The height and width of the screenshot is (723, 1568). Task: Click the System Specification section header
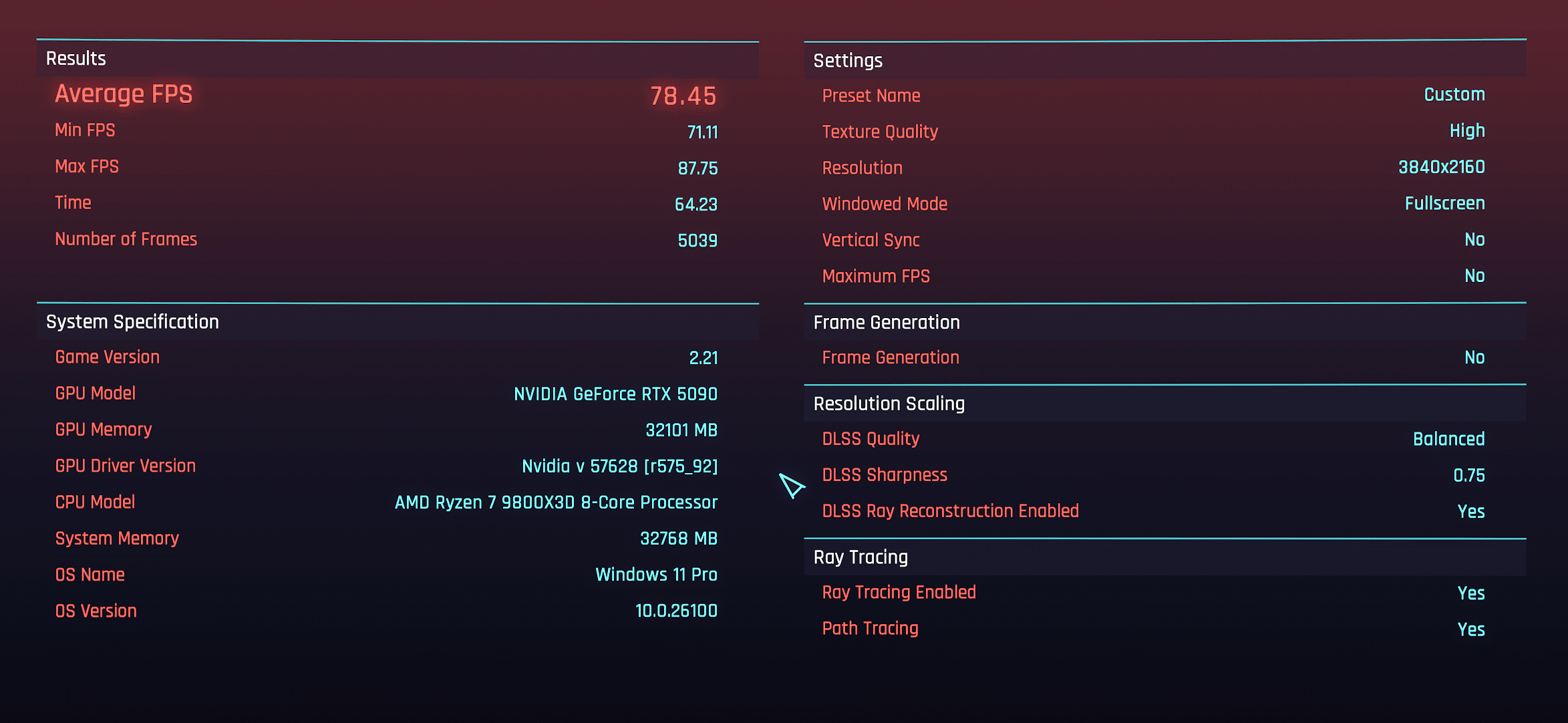pos(132,322)
